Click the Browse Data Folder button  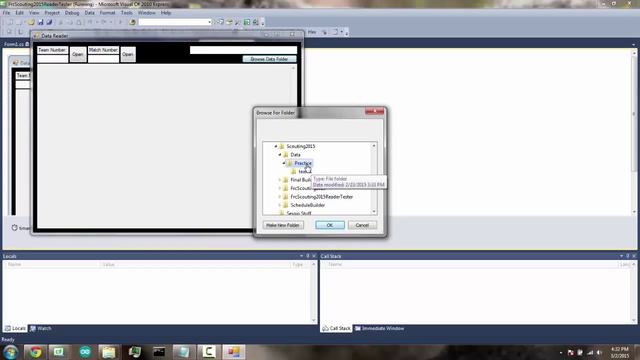(x=269, y=59)
